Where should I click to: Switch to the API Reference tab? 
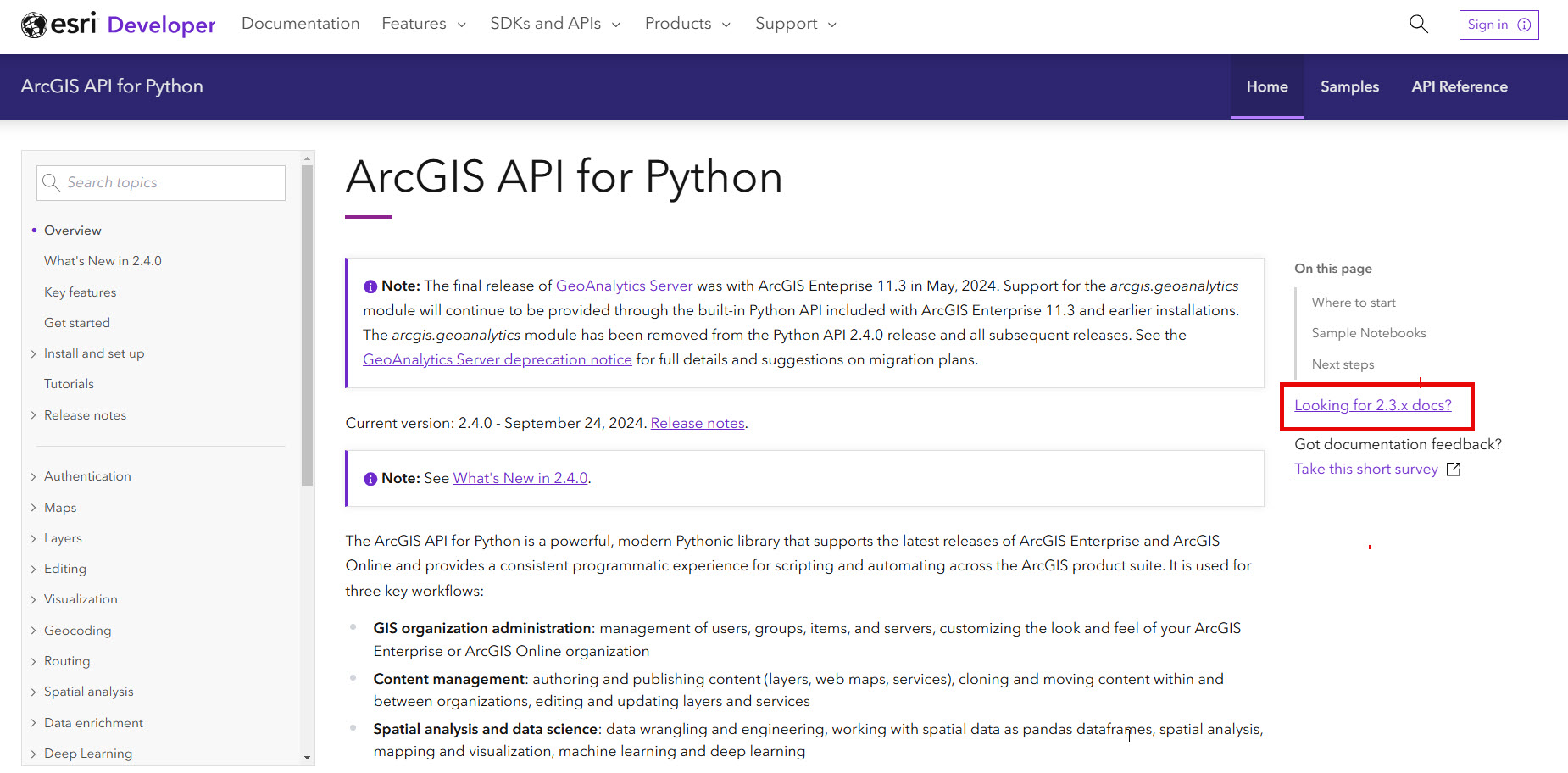pyautogui.click(x=1460, y=86)
